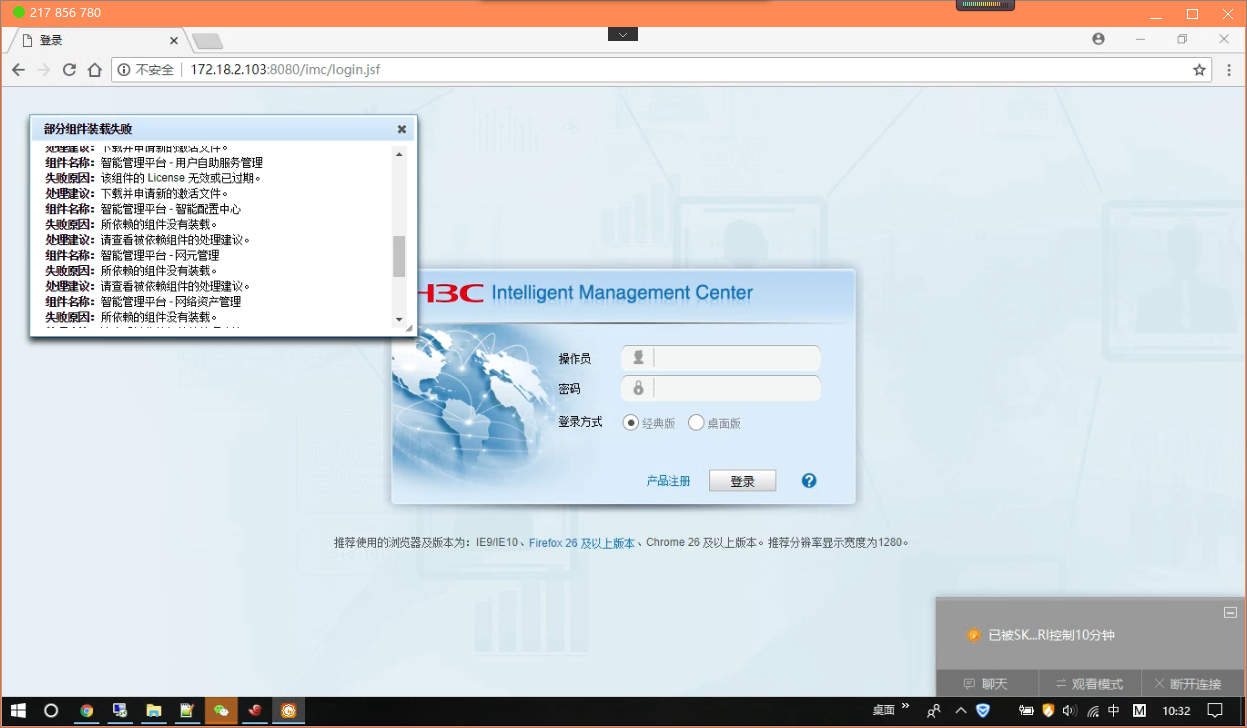Open Chrome from the taskbar
The image size is (1247, 728).
[87, 711]
